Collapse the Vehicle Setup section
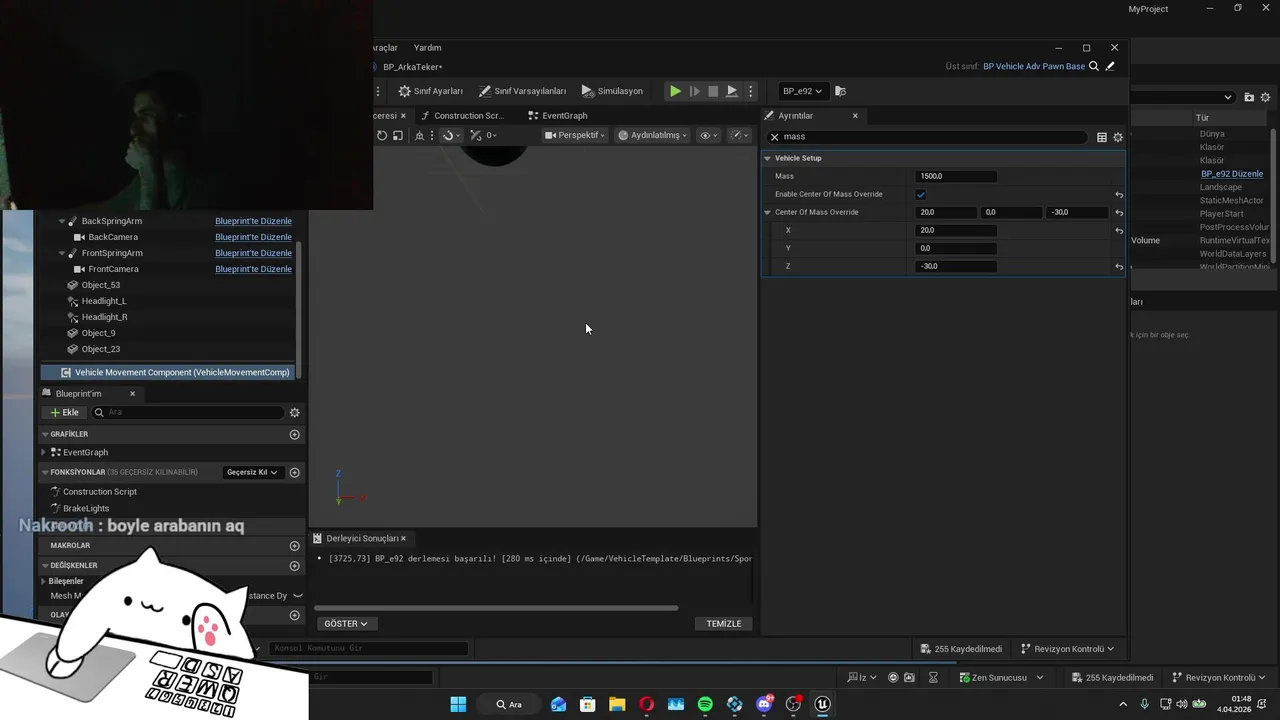The height and width of the screenshot is (720, 1280). (x=768, y=158)
